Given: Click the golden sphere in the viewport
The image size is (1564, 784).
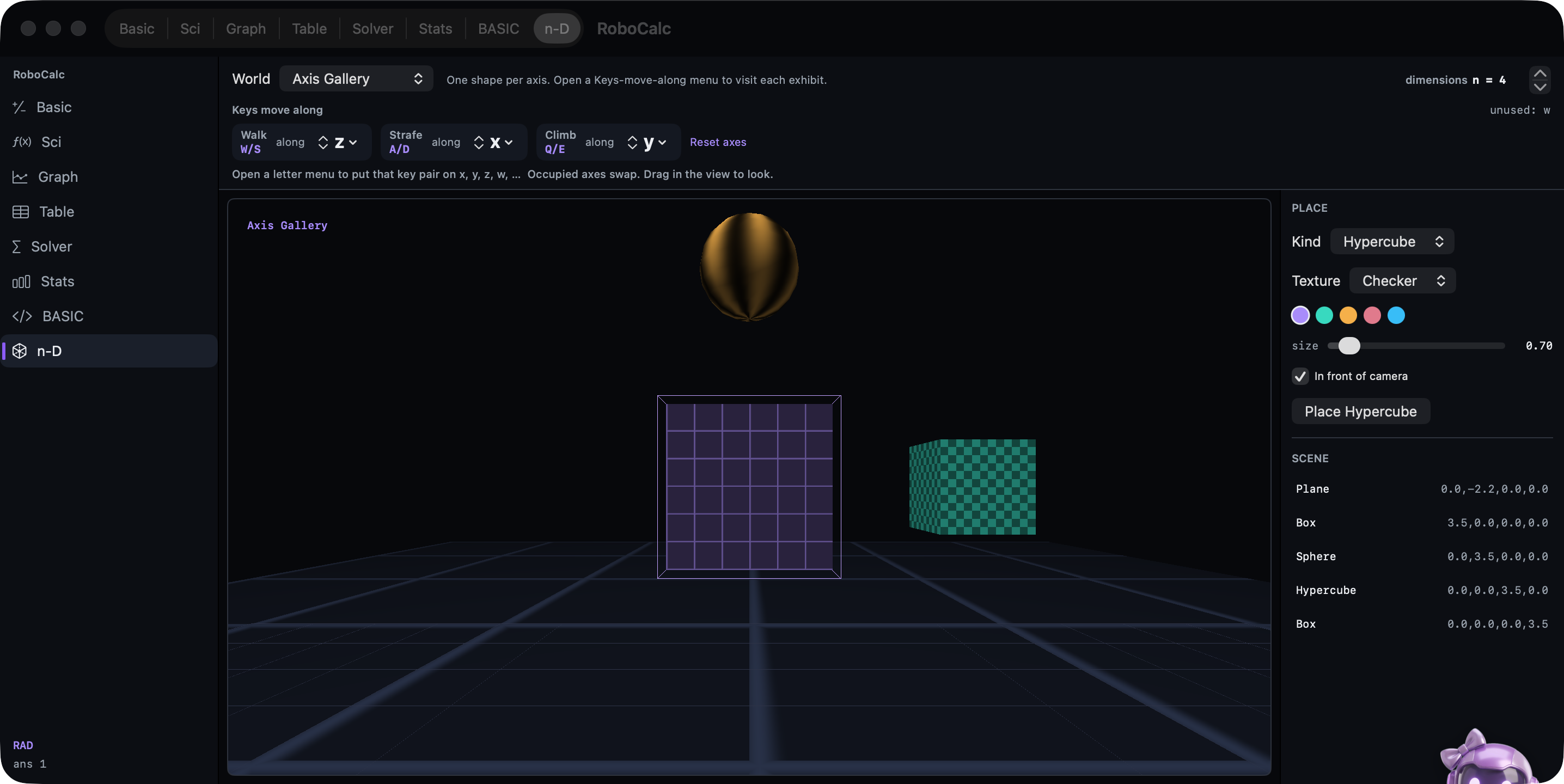Looking at the screenshot, I should pyautogui.click(x=749, y=267).
